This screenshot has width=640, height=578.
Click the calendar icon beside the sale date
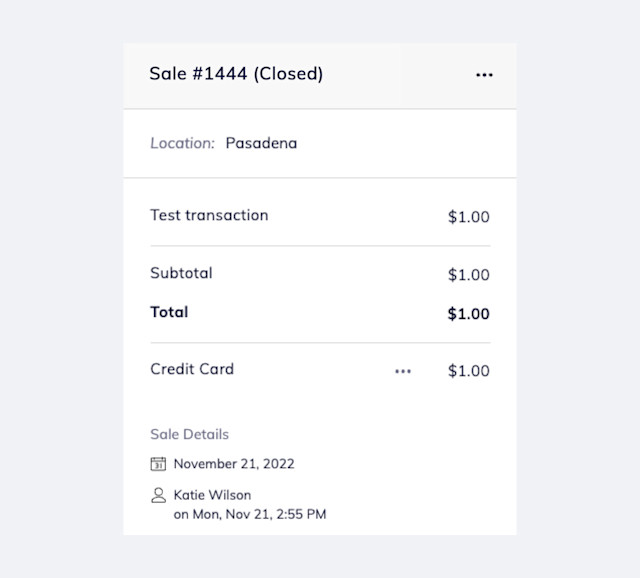[158, 464]
